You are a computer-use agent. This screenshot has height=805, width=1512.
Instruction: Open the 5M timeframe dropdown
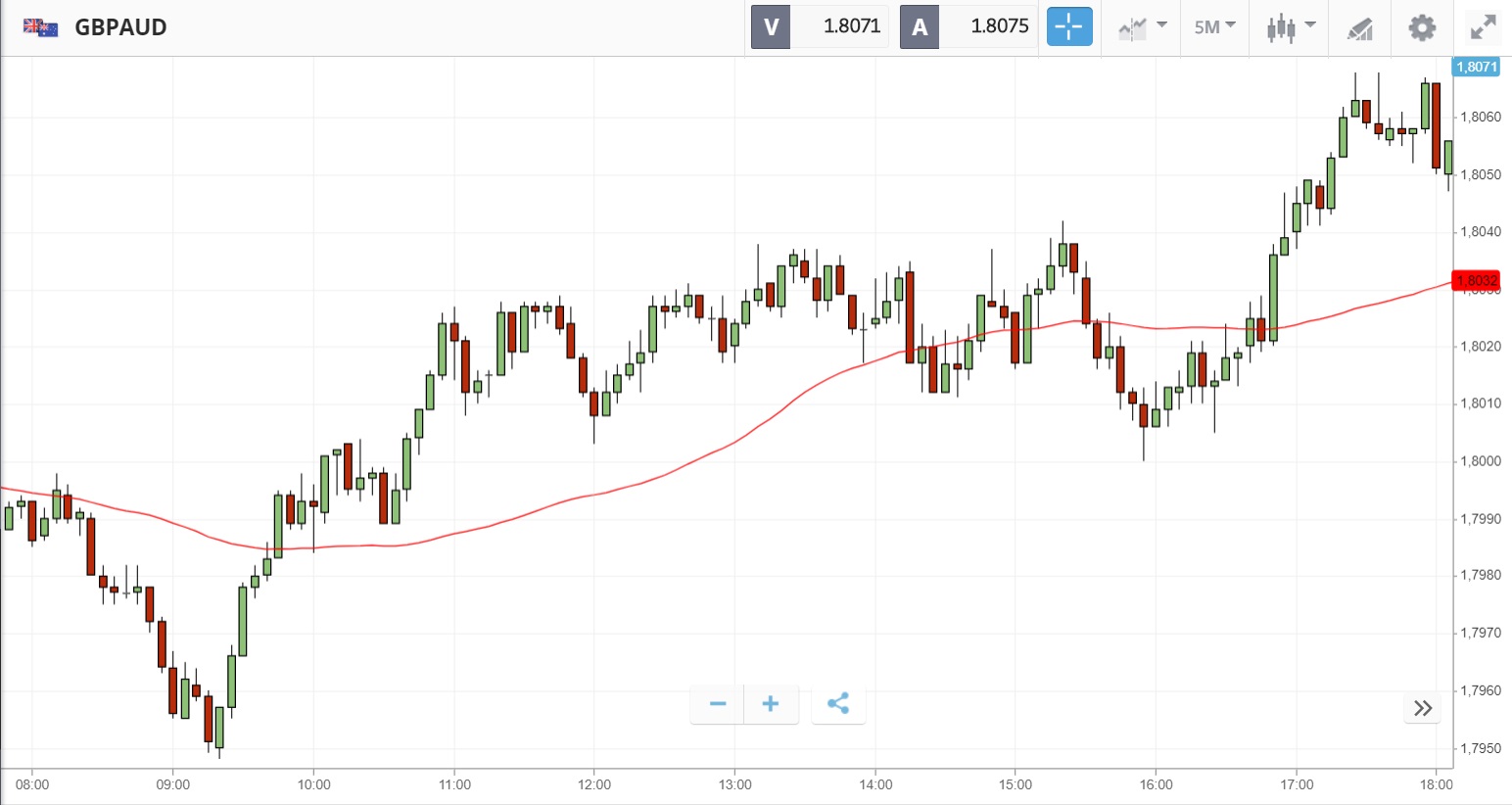click(x=1214, y=27)
